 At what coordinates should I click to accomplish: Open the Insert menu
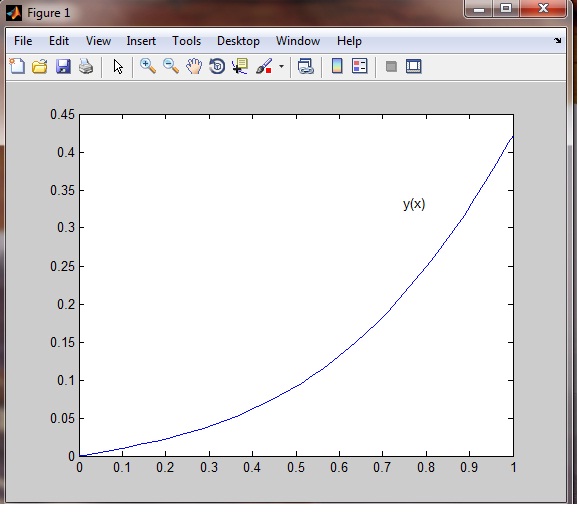pyautogui.click(x=141, y=41)
